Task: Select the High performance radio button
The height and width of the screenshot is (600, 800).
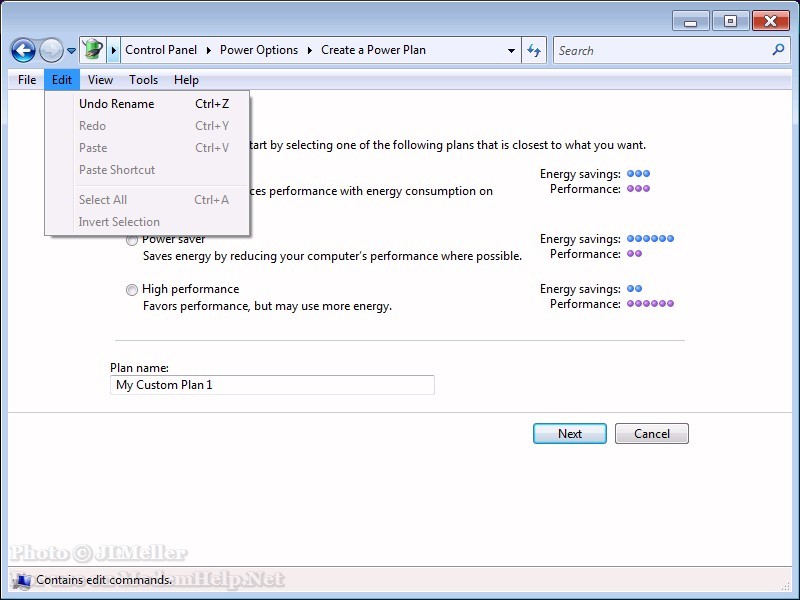Action: pyautogui.click(x=132, y=290)
